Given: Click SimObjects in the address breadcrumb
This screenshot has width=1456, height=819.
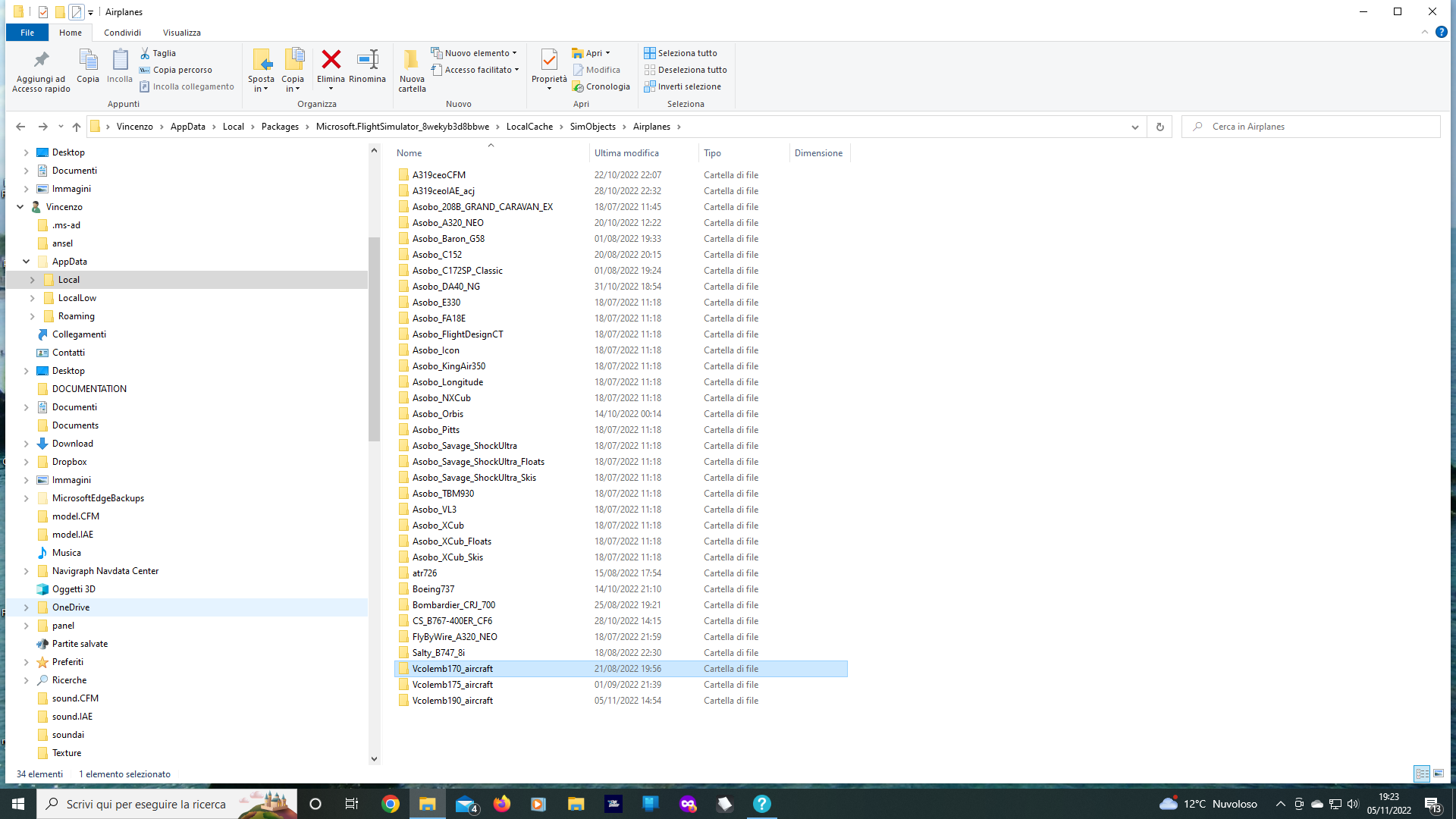Looking at the screenshot, I should [593, 127].
